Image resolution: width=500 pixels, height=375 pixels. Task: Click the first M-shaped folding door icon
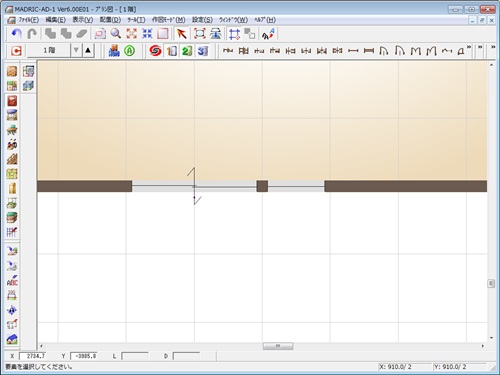[415, 51]
